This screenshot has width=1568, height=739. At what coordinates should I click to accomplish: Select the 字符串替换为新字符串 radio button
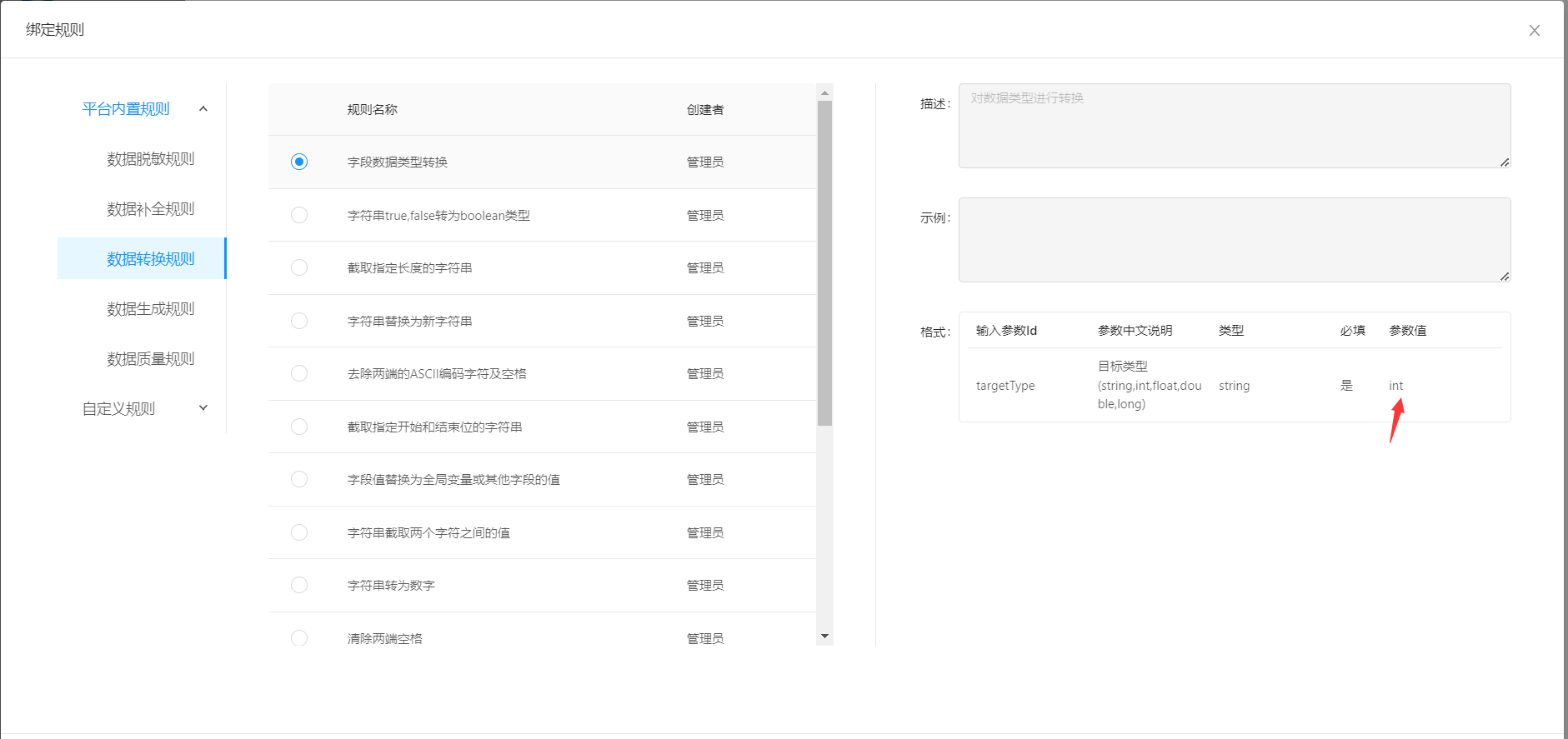click(299, 321)
